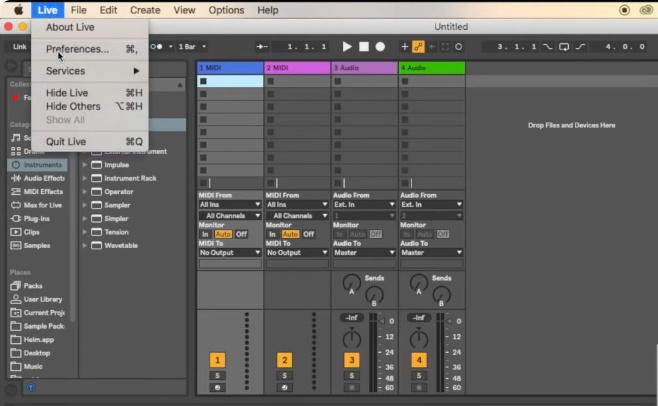Choose Hide Live menu entry
This screenshot has width=658, height=406.
[90, 93]
